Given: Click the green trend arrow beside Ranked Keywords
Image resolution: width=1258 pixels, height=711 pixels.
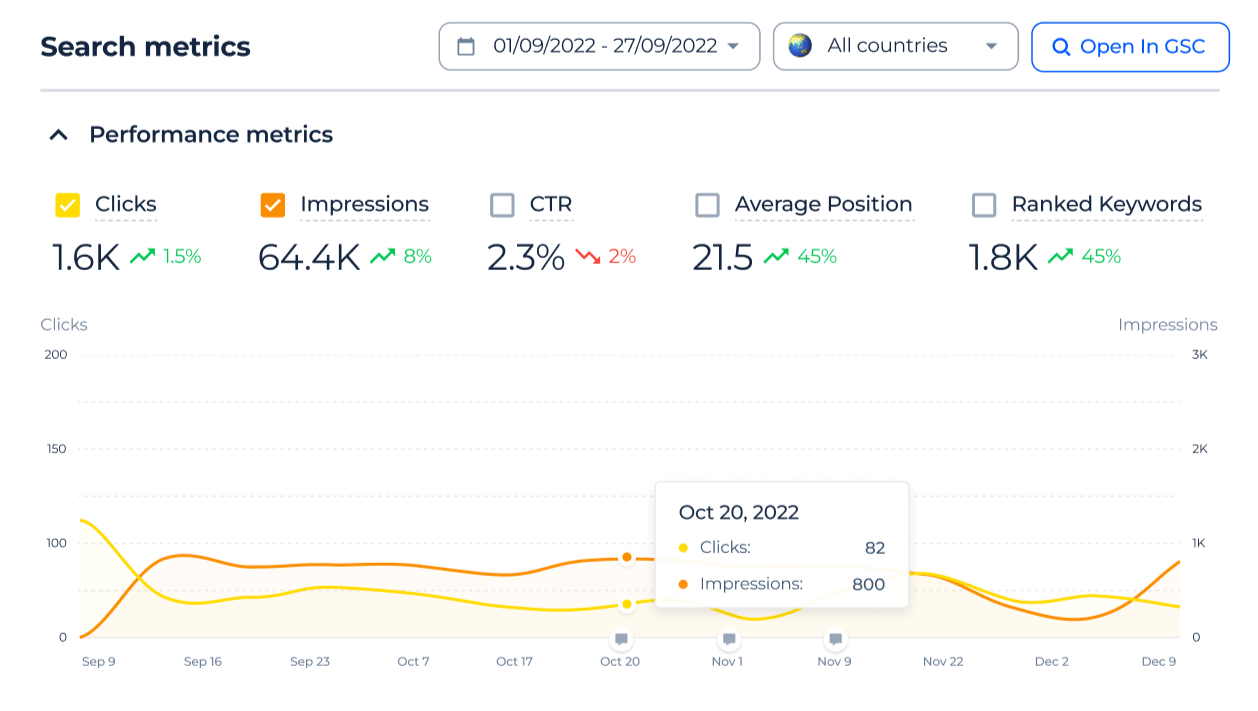Looking at the screenshot, I should [x=1060, y=256].
